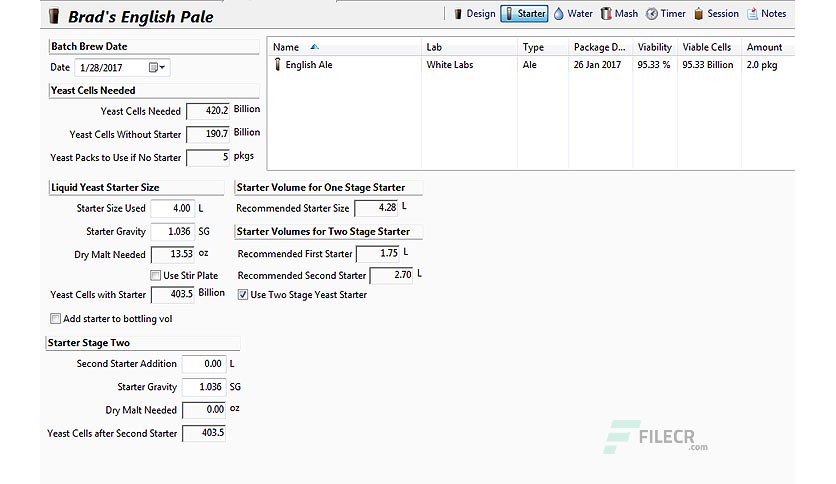Click the White Labs cell

point(449,64)
